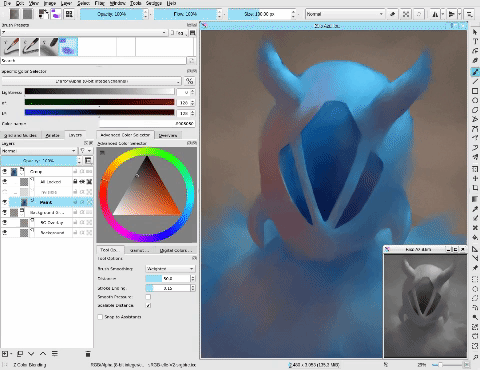Switch to Advanced Color Selector tab
480x370 pixels.
125,135
